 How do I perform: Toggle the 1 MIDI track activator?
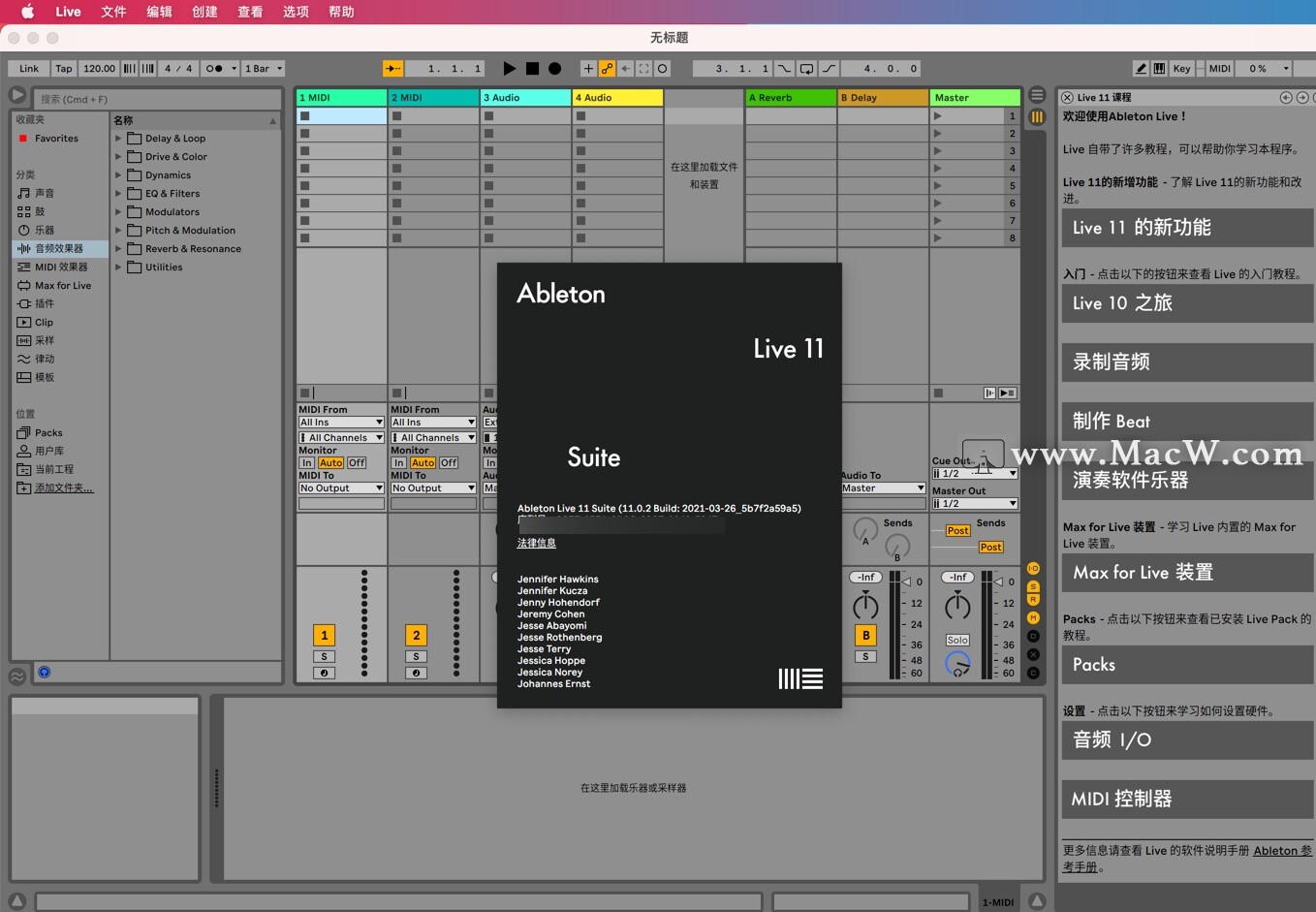click(x=324, y=636)
